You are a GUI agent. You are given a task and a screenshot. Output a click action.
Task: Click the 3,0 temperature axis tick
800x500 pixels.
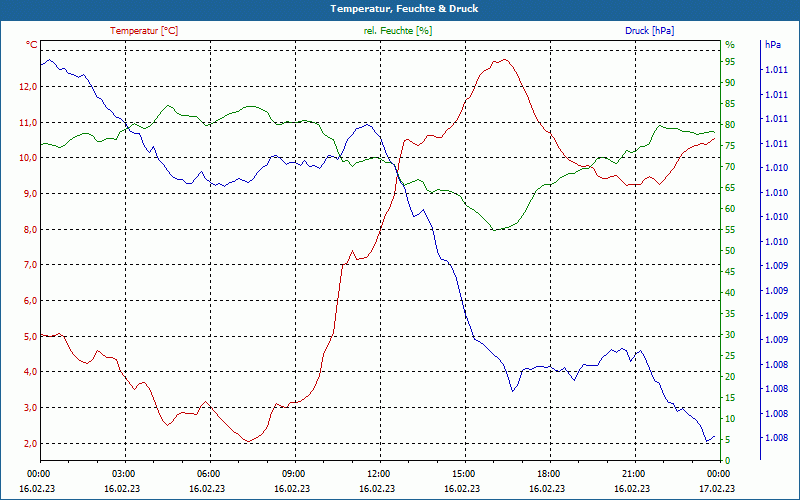point(30,408)
